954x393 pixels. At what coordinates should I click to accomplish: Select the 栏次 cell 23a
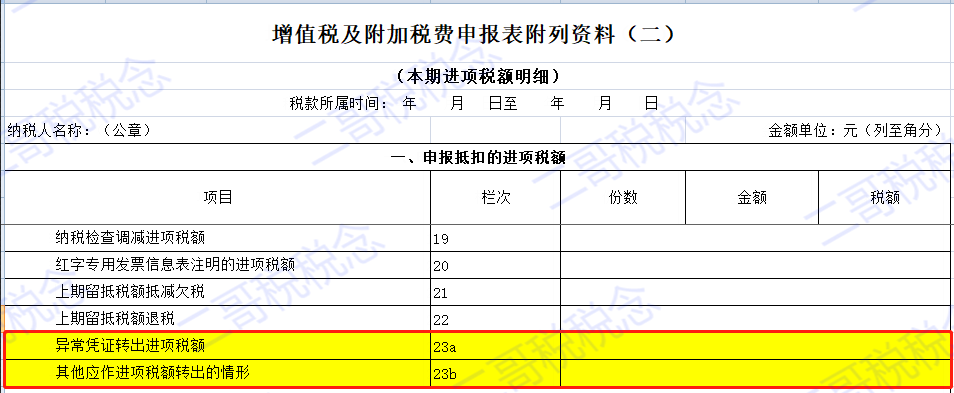click(495, 346)
